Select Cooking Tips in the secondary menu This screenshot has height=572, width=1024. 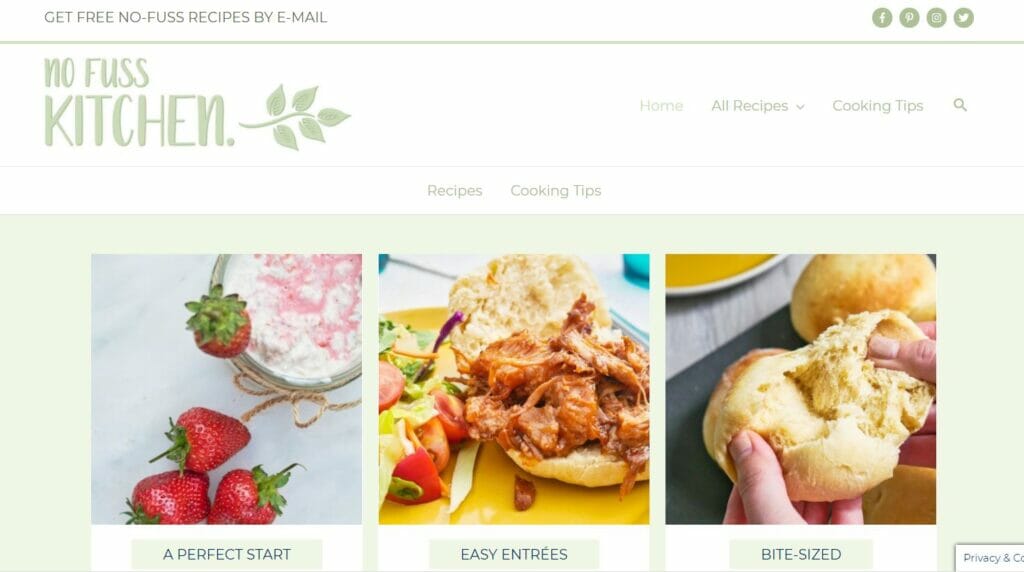point(556,191)
